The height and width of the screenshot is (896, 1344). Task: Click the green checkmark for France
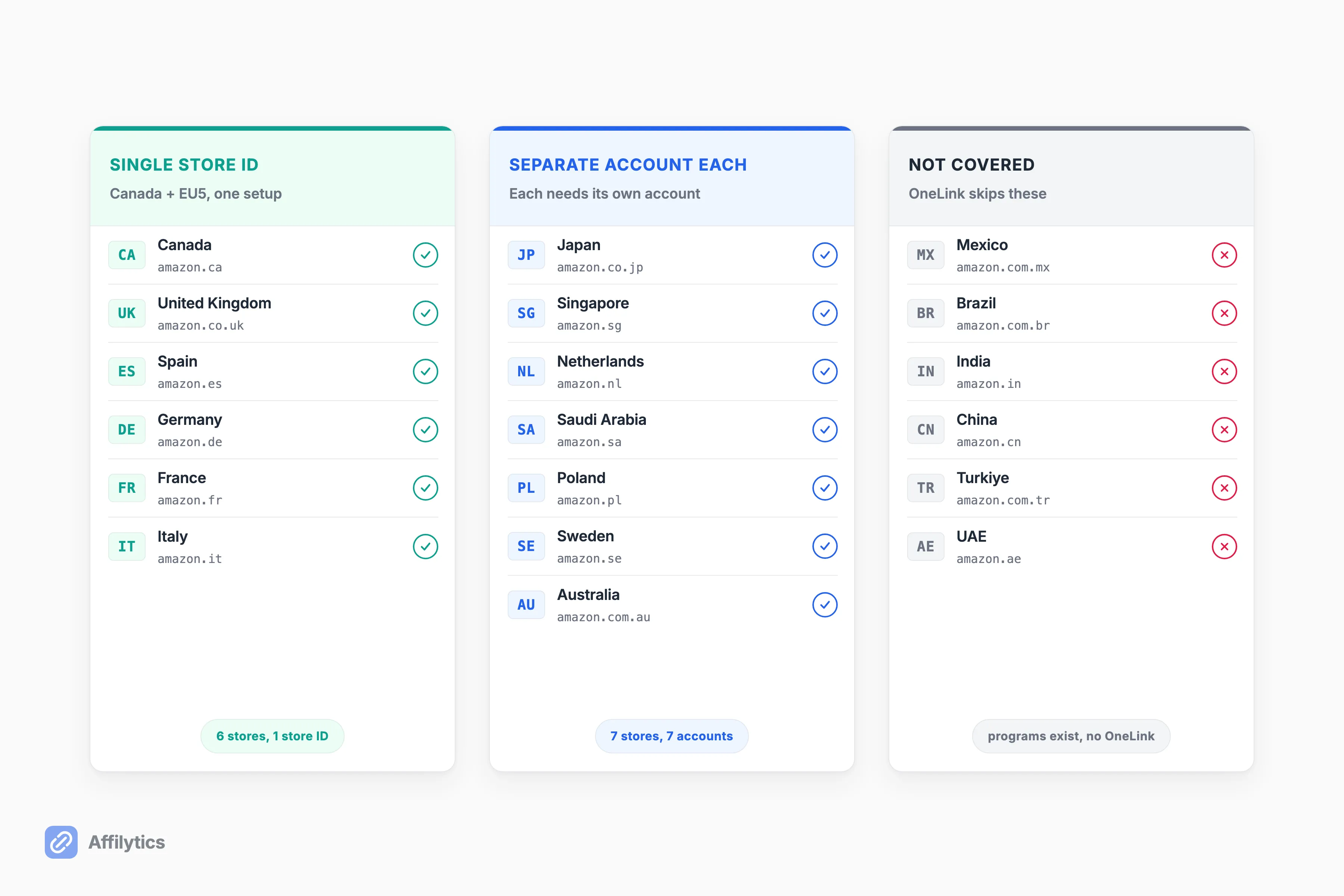click(x=426, y=488)
